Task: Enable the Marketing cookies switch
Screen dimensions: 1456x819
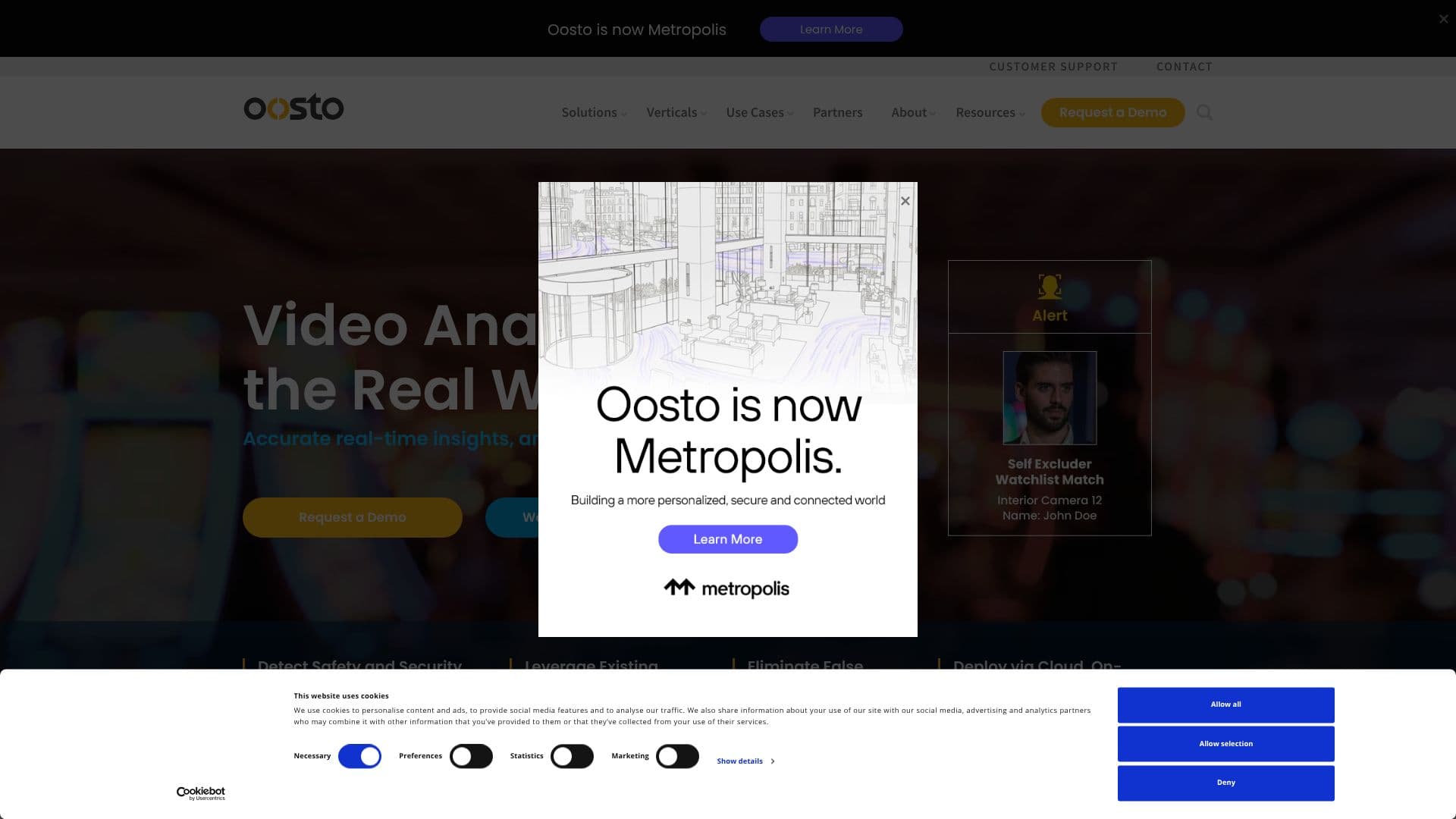Action: [x=677, y=756]
